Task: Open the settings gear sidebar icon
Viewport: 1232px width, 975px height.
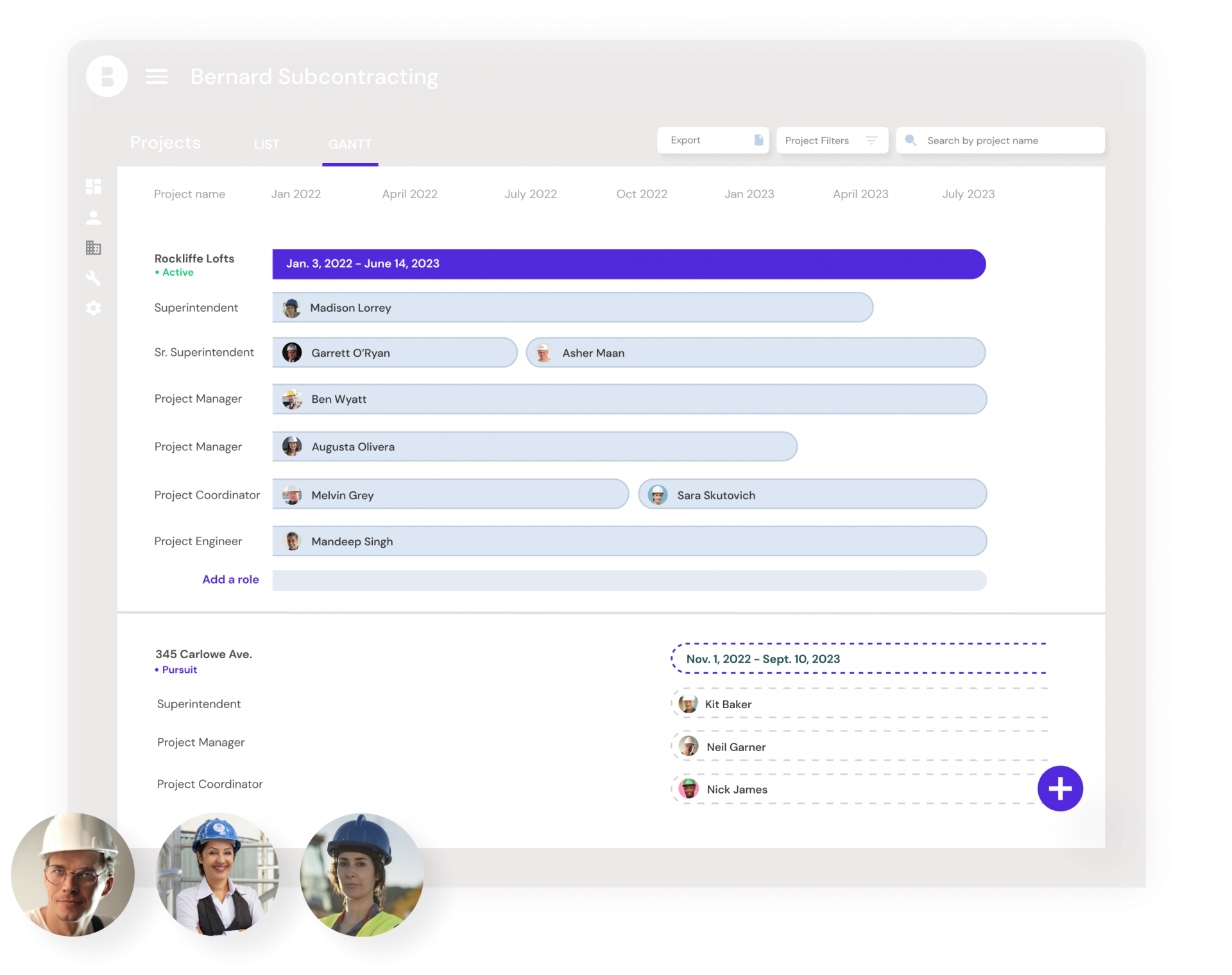Action: tap(94, 309)
